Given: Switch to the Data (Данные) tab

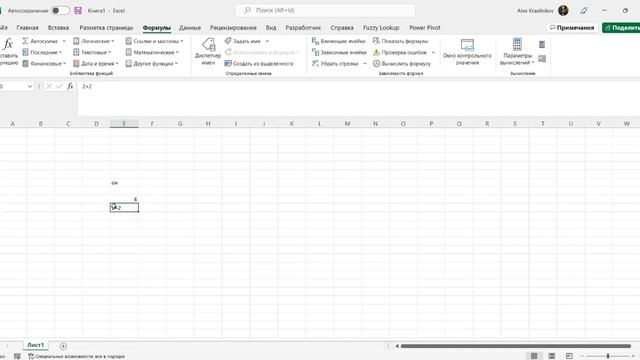Looking at the screenshot, I should [190, 28].
